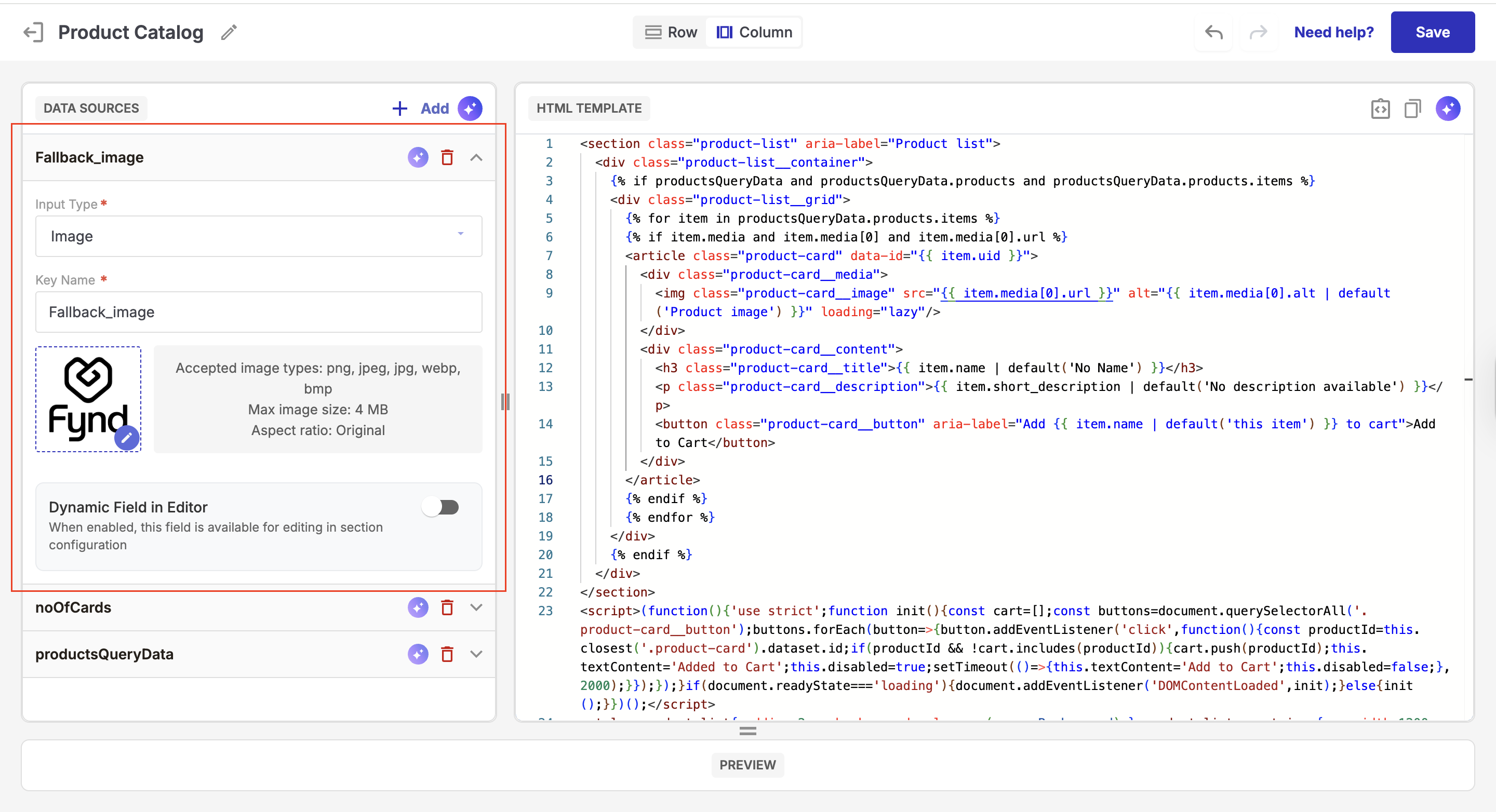Screen dimensions: 1496x812
Task: Expand the noOfCards data source
Action: point(476,607)
